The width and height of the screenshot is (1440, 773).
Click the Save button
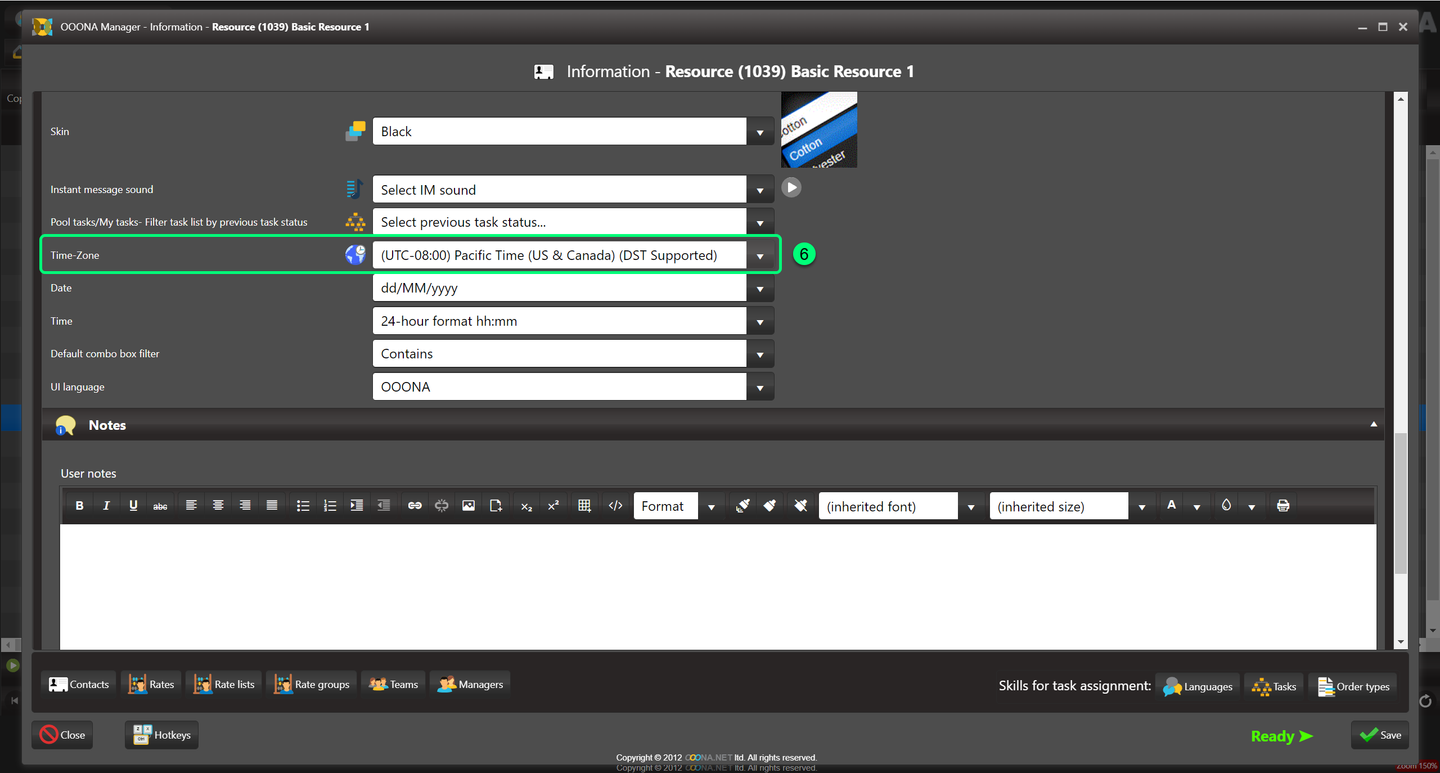pos(1380,735)
